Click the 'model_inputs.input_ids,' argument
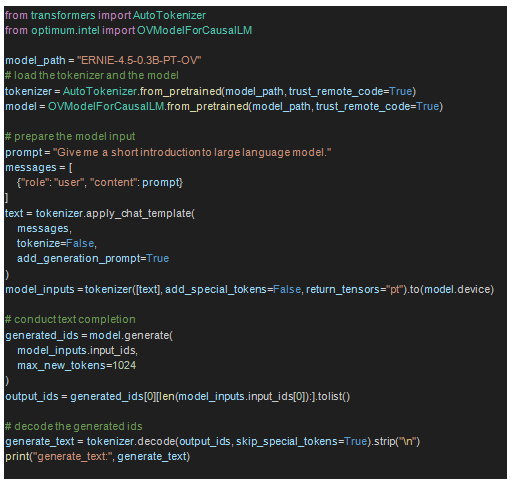Image resolution: width=512 pixels, height=487 pixels. pos(77,351)
